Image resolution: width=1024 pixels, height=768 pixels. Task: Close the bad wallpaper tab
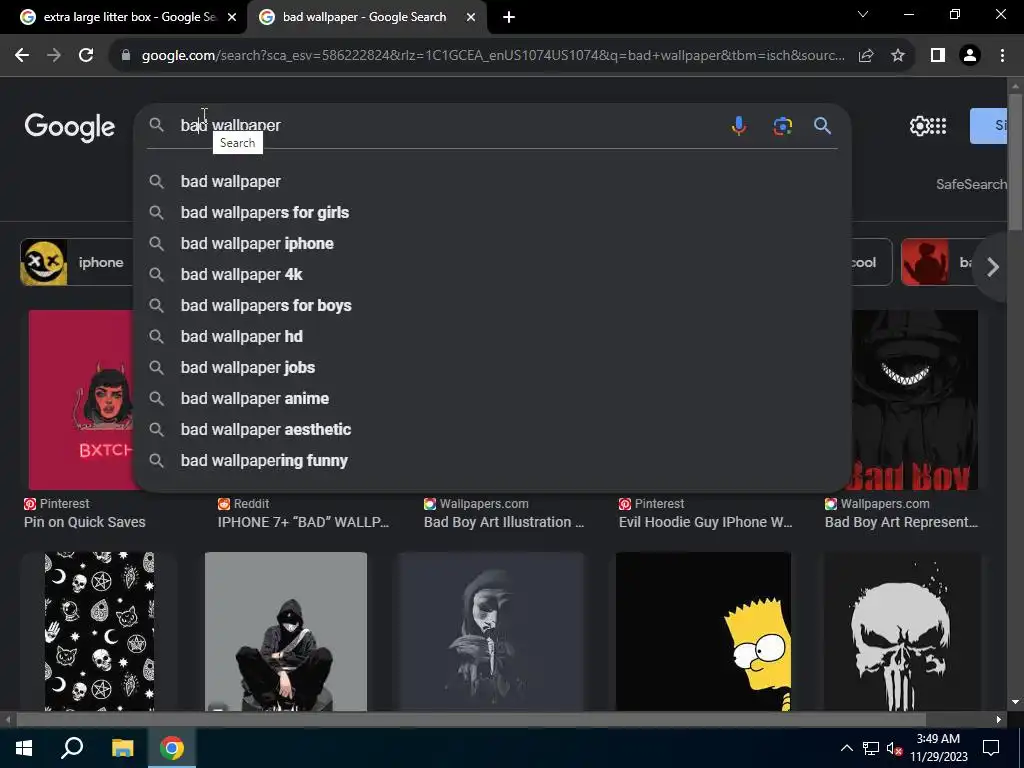pos(471,18)
